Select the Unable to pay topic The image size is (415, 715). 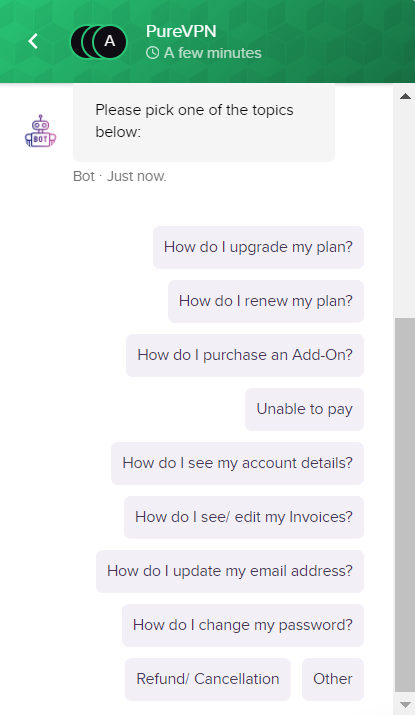point(304,409)
